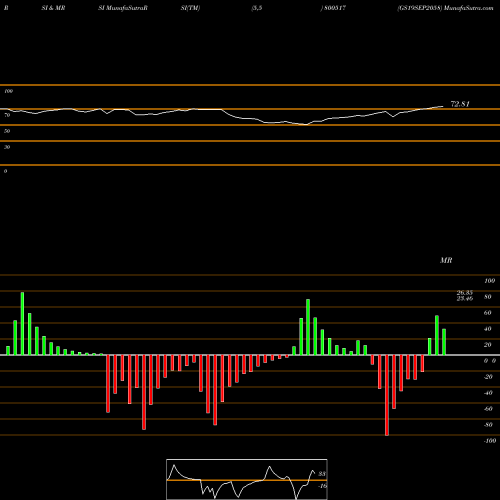Click the 809517 code in the header
This screenshot has height=500, width=500.
coord(334,8)
